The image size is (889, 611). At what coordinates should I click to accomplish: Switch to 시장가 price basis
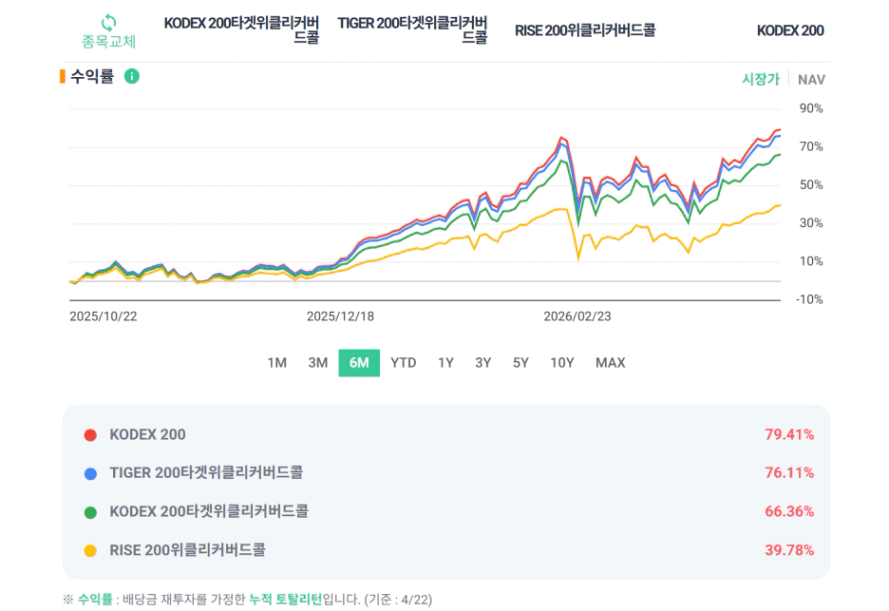coord(761,79)
